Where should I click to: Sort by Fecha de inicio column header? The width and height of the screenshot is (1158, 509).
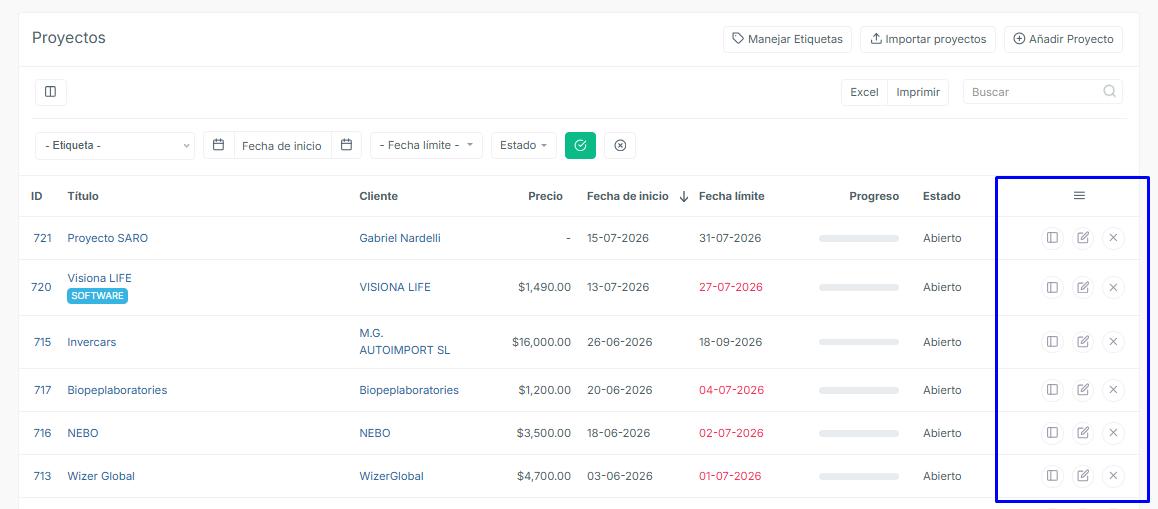tap(627, 196)
